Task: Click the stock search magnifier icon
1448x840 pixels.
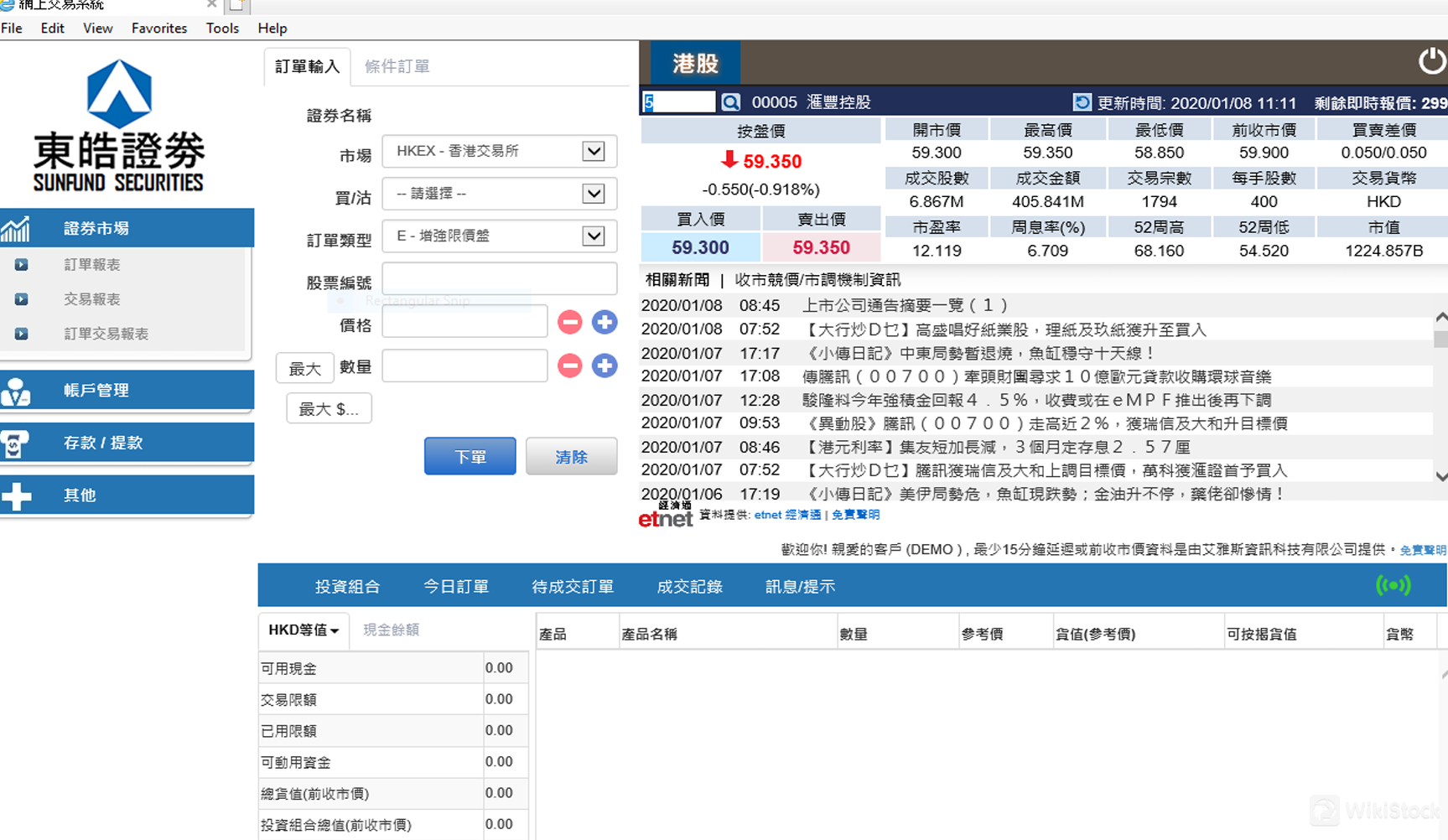Action: [x=731, y=102]
